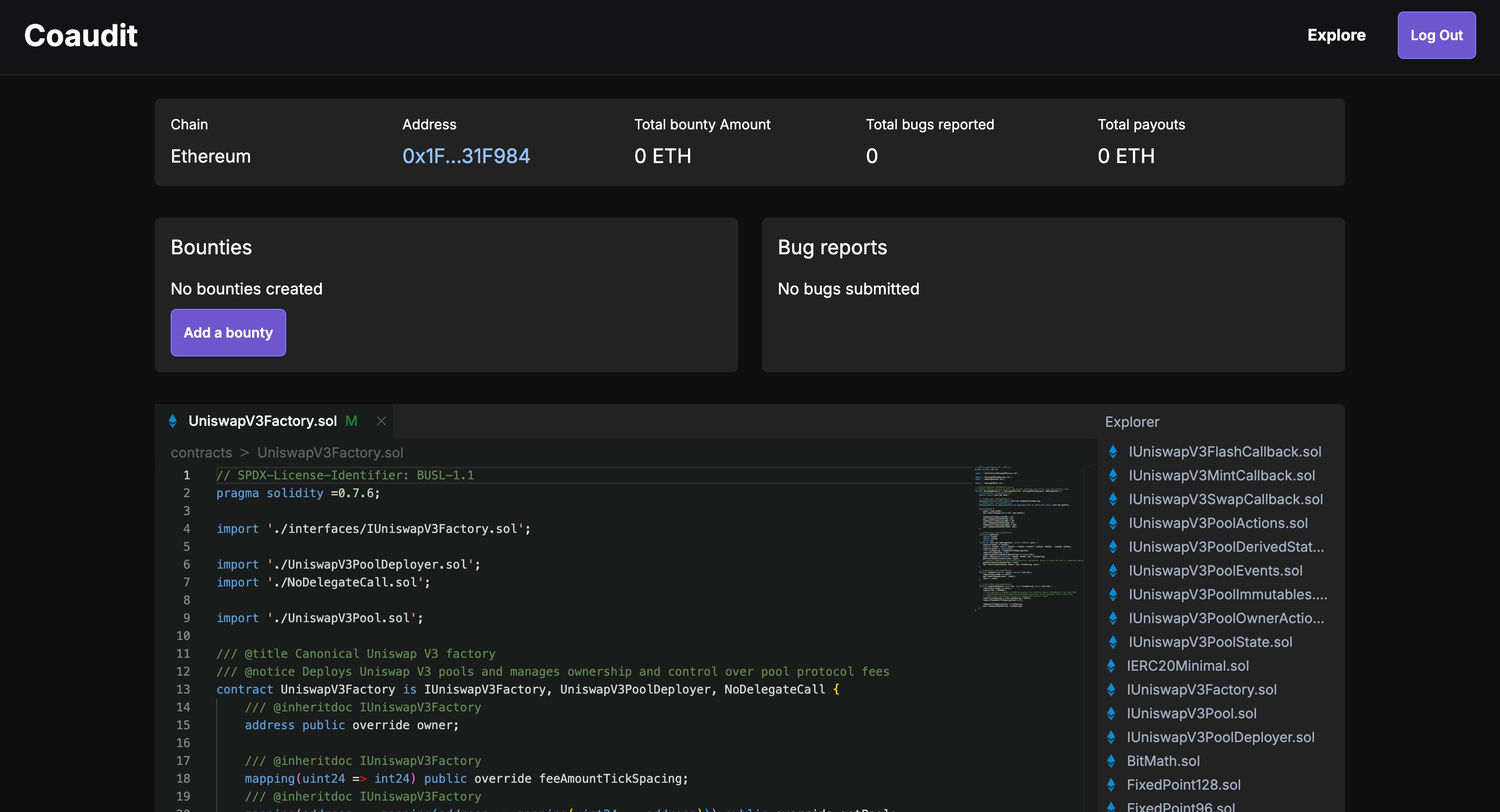Click the UniswapV3Factory.sol breadcrumb
1500x812 pixels.
pyautogui.click(x=330, y=452)
